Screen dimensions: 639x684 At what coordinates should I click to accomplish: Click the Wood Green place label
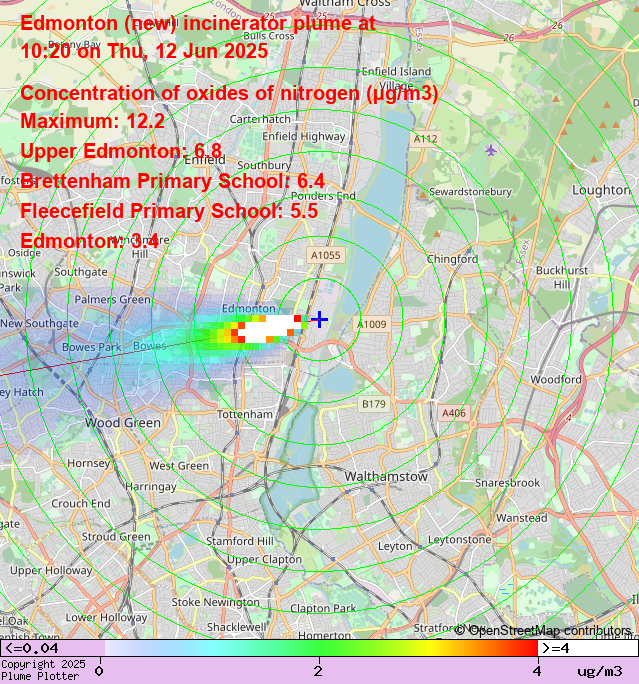tap(123, 422)
